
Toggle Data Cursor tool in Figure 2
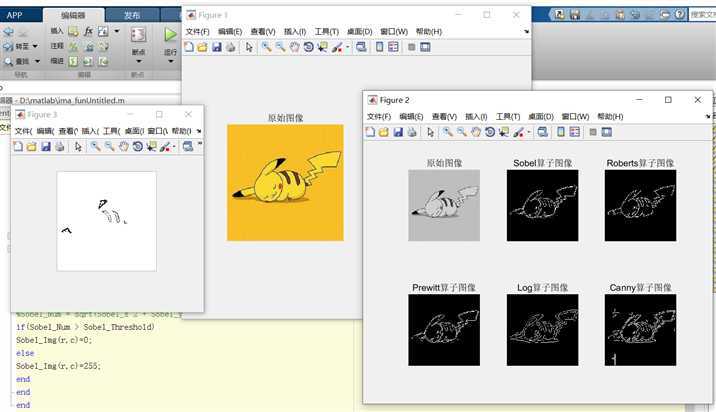point(504,132)
